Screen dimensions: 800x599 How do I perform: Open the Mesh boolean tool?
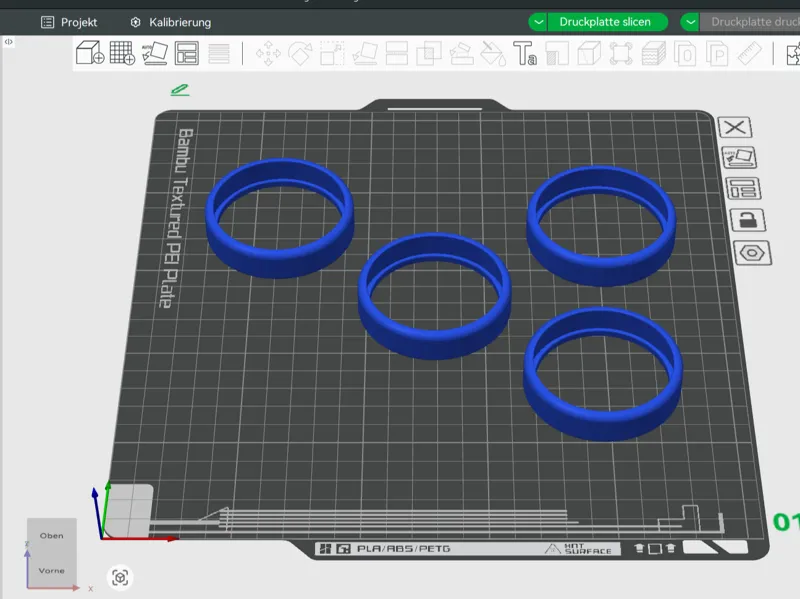[x=429, y=54]
